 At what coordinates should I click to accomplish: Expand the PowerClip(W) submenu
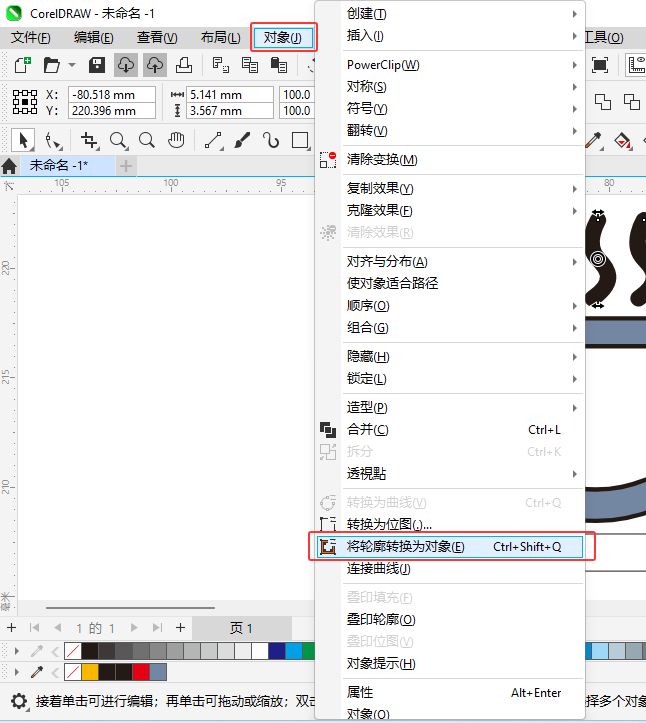point(462,65)
